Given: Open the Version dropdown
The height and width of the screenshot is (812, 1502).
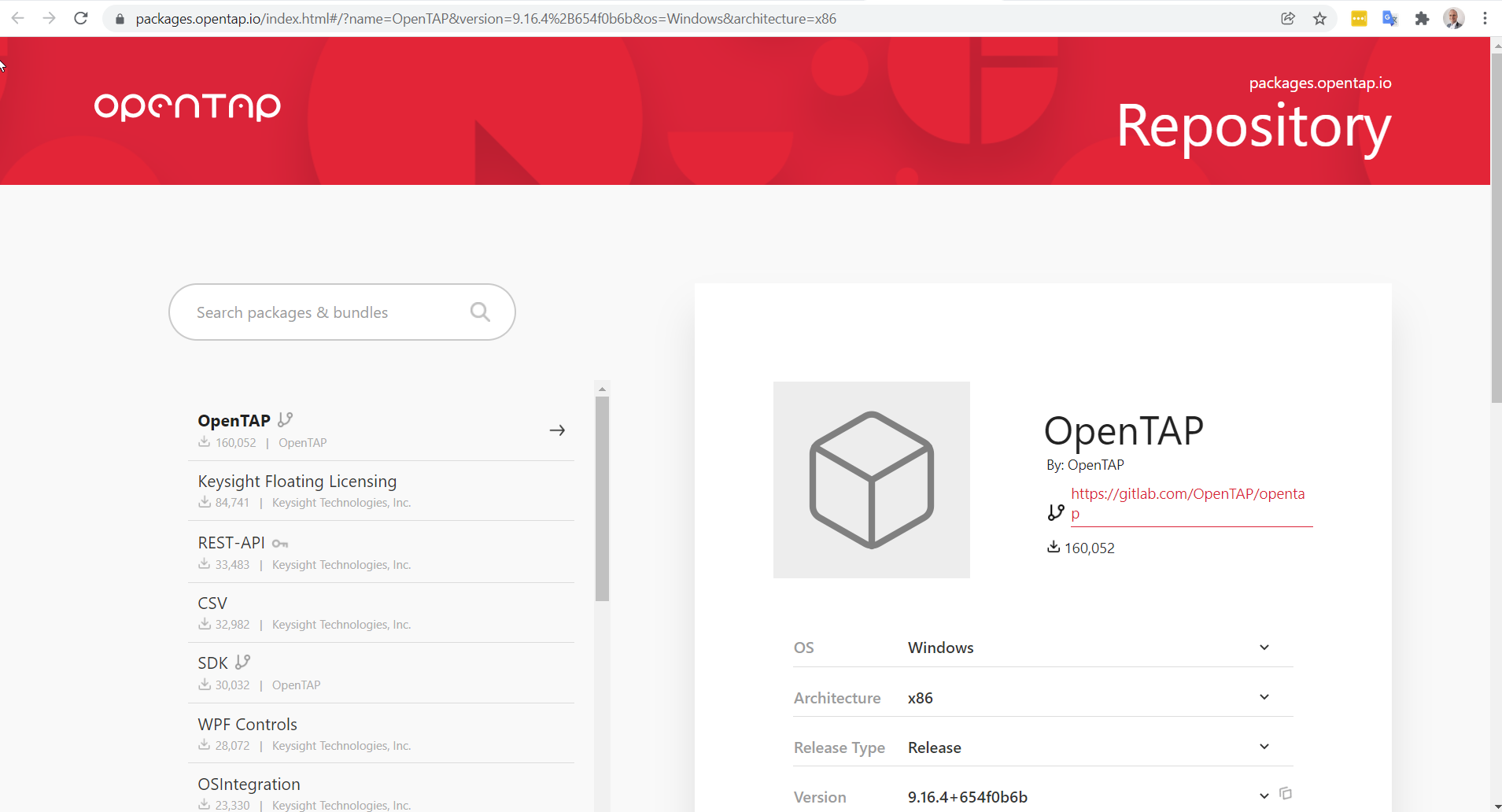Looking at the screenshot, I should 1263,795.
